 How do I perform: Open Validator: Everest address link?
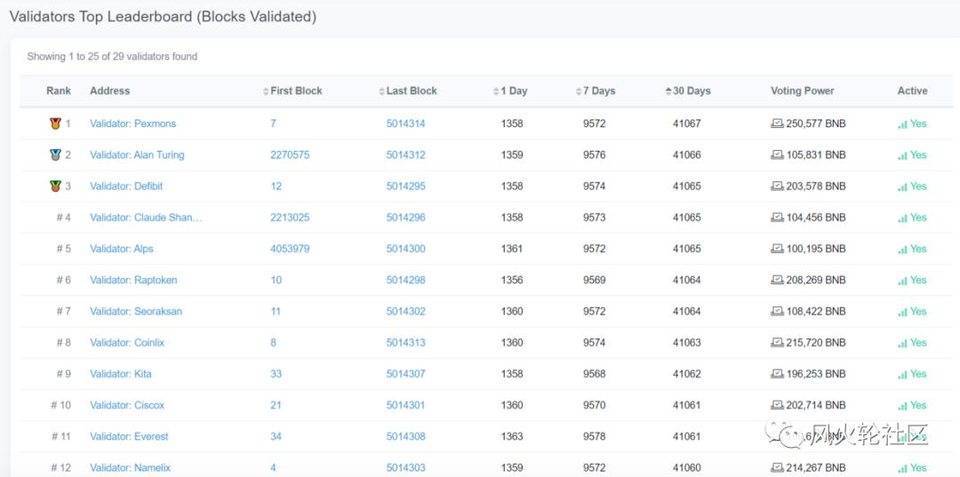pos(129,437)
